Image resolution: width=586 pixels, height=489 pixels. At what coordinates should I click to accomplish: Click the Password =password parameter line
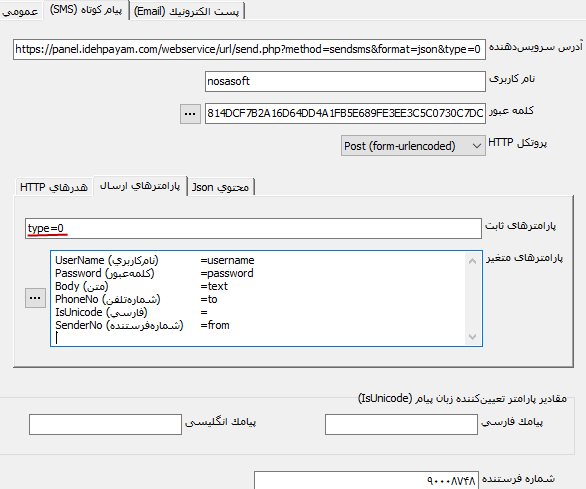click(154, 273)
